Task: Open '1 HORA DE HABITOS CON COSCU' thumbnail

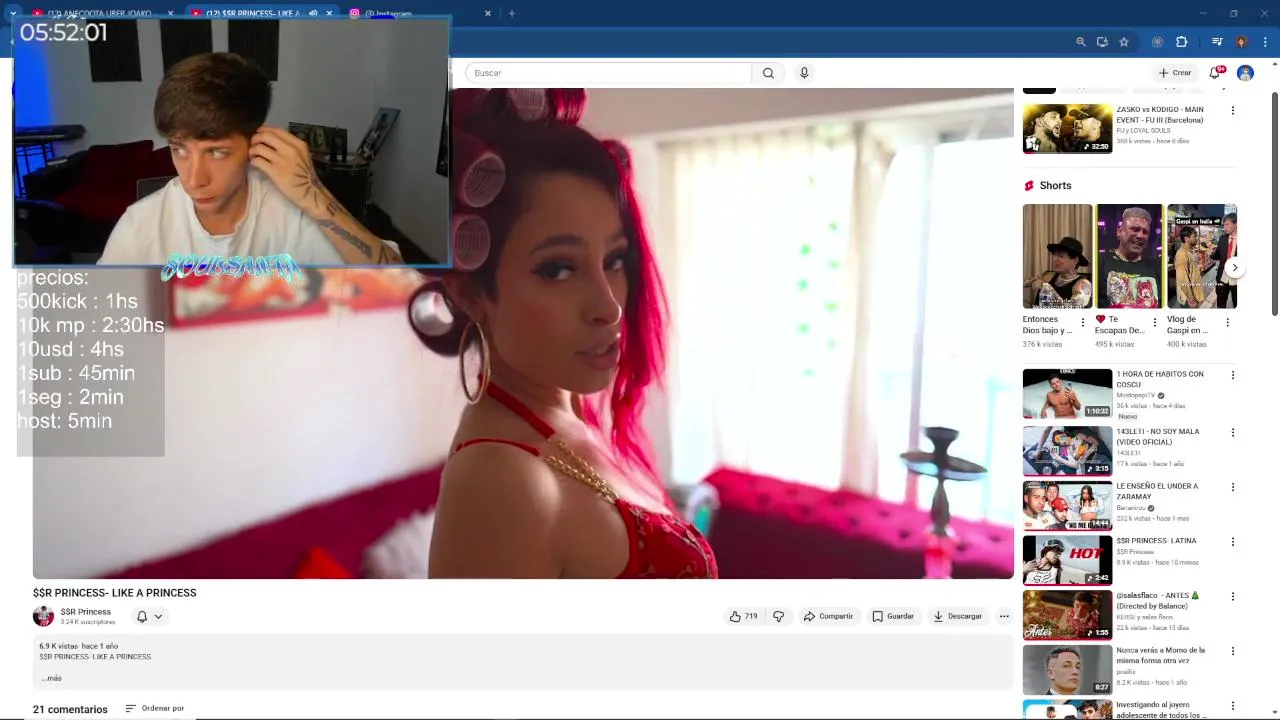Action: (1067, 393)
